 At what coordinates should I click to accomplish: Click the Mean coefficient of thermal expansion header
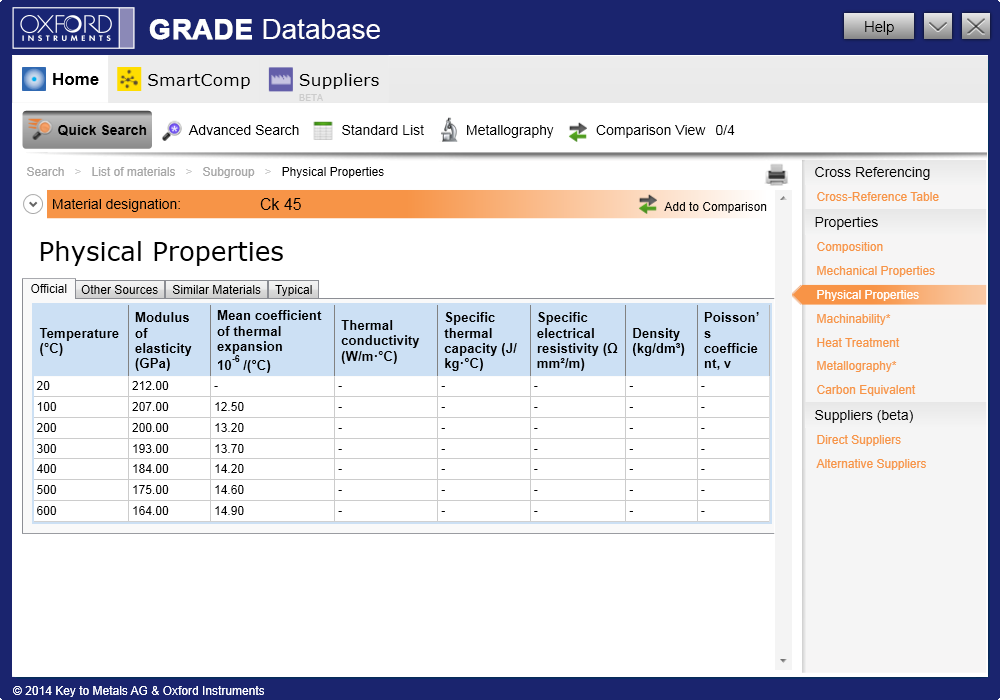point(272,340)
